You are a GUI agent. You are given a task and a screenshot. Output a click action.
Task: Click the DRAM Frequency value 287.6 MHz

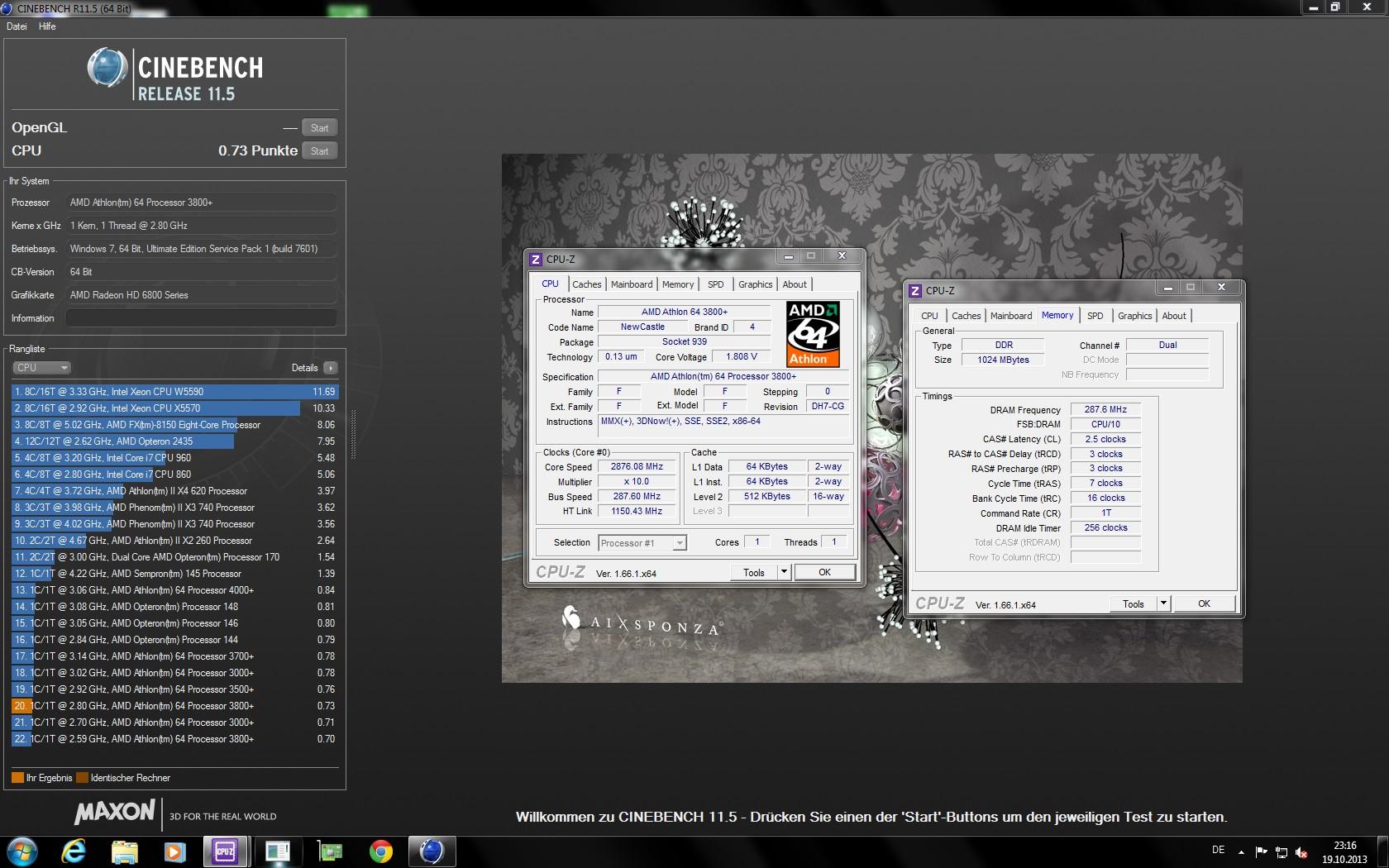1105,410
